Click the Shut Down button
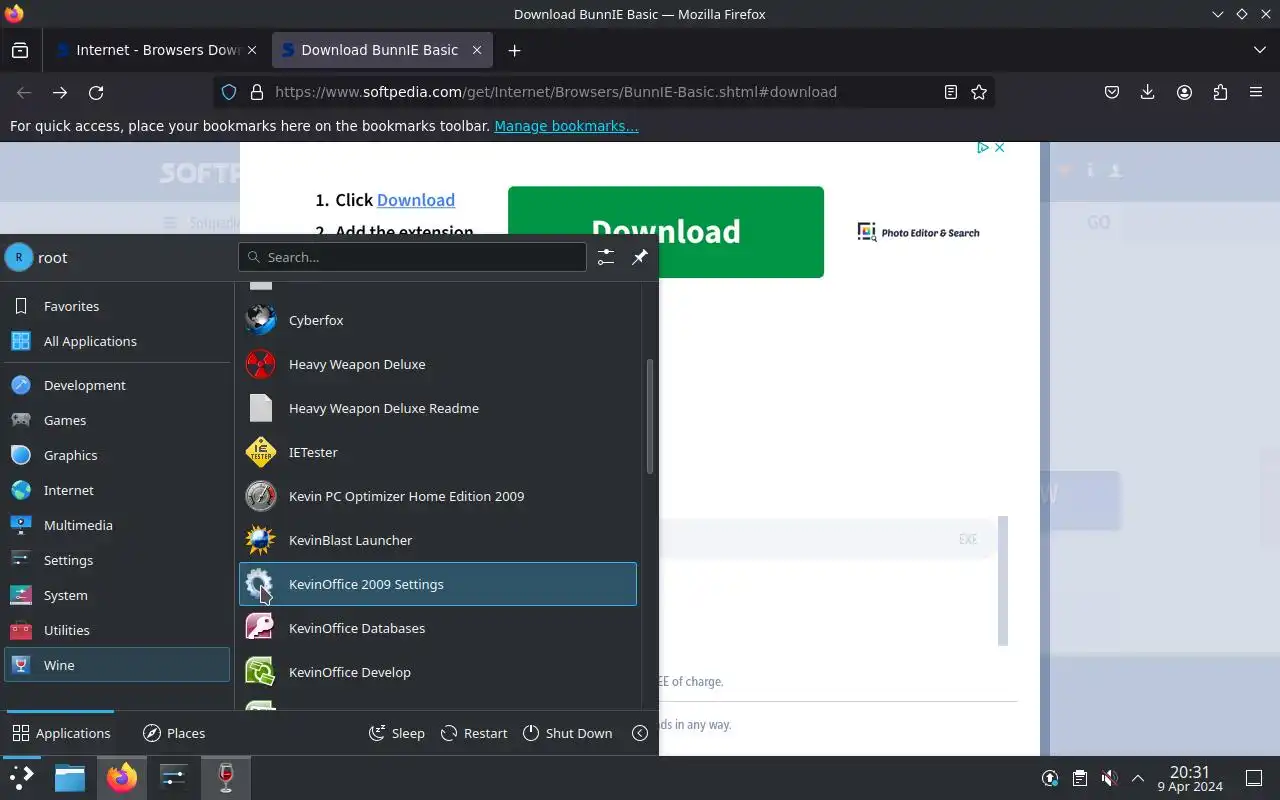The image size is (1280, 800). 567,733
